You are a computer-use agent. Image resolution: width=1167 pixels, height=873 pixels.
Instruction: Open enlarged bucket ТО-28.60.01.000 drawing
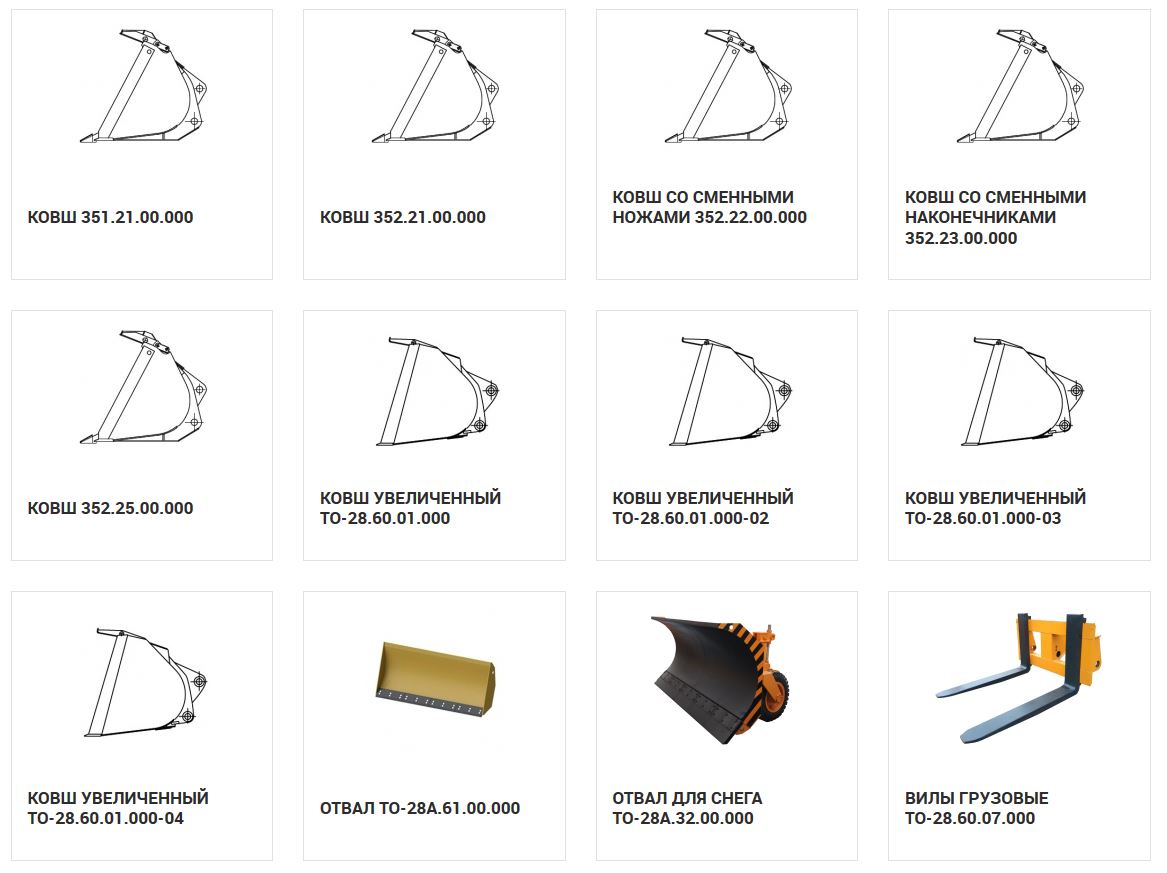(x=437, y=391)
